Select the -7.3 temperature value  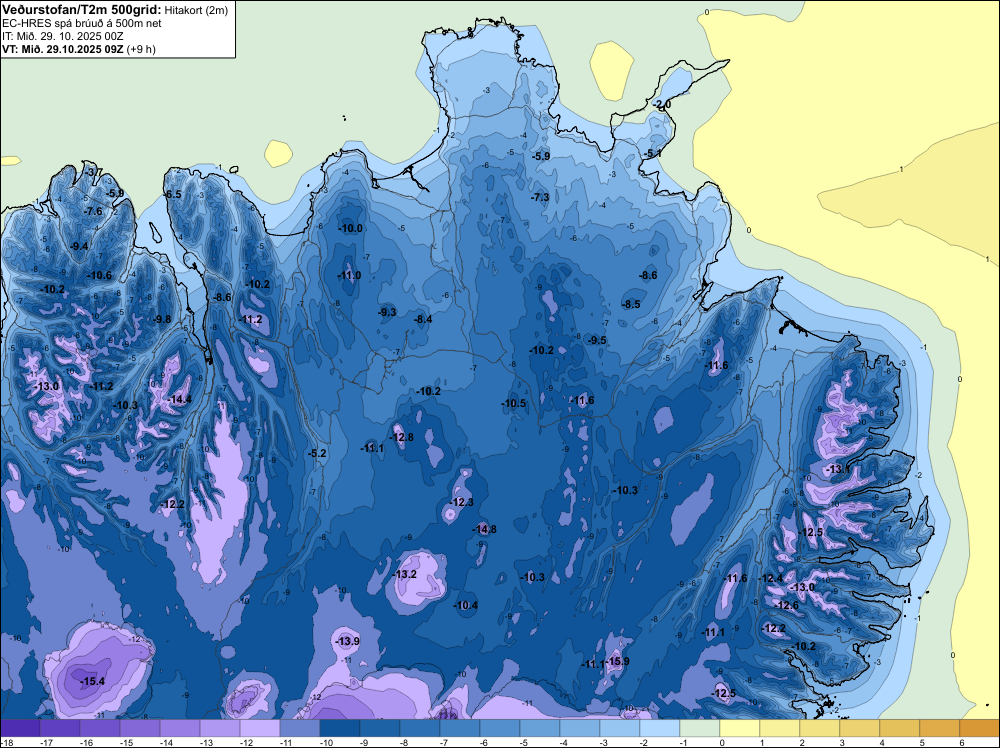coord(540,198)
